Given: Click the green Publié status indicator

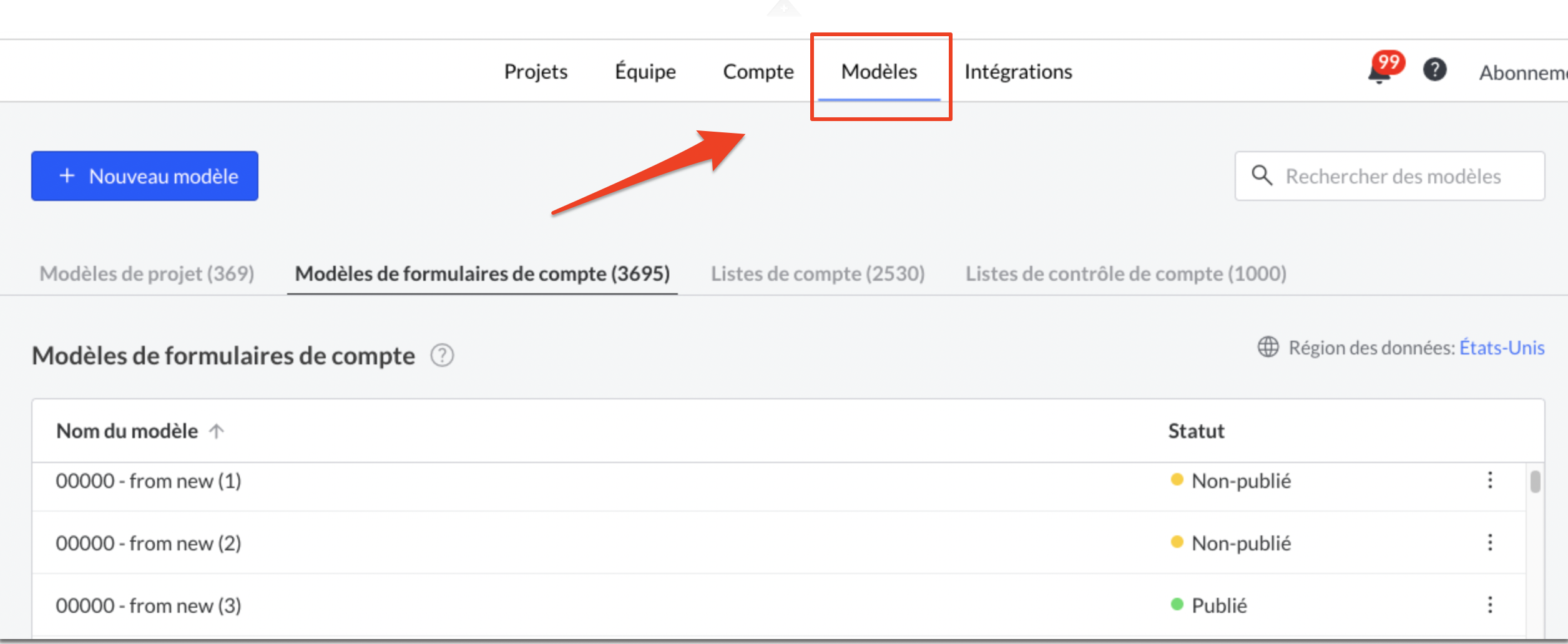Looking at the screenshot, I should coord(1176,604).
